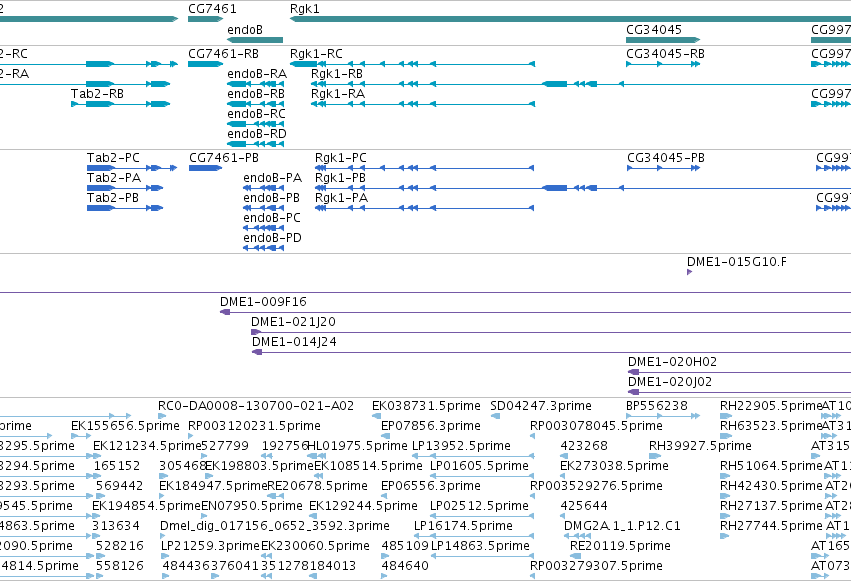
Task: Click Rgk1-PA protein label
Action: 341,198
